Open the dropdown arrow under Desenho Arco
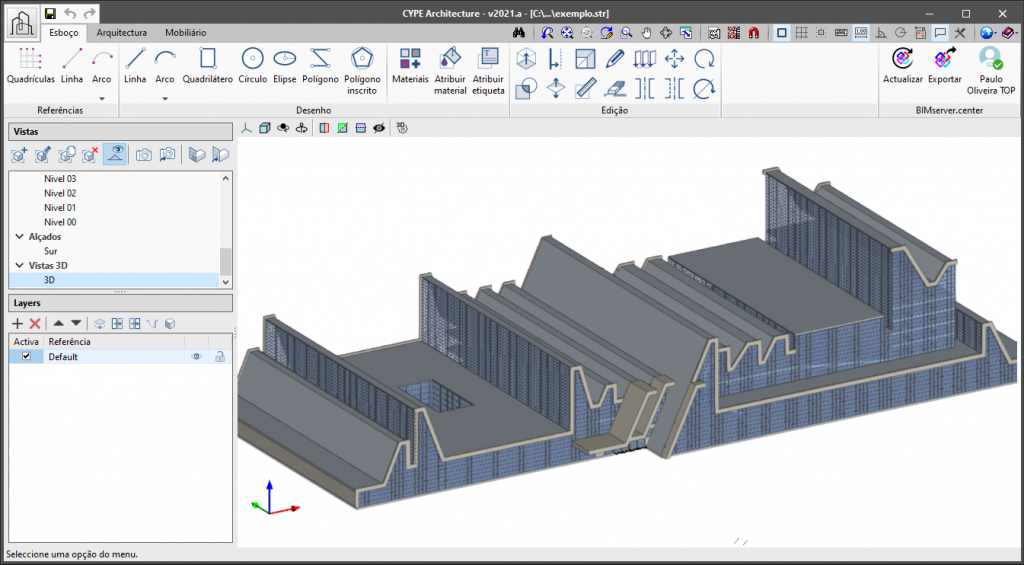The image size is (1024, 565). (165, 98)
